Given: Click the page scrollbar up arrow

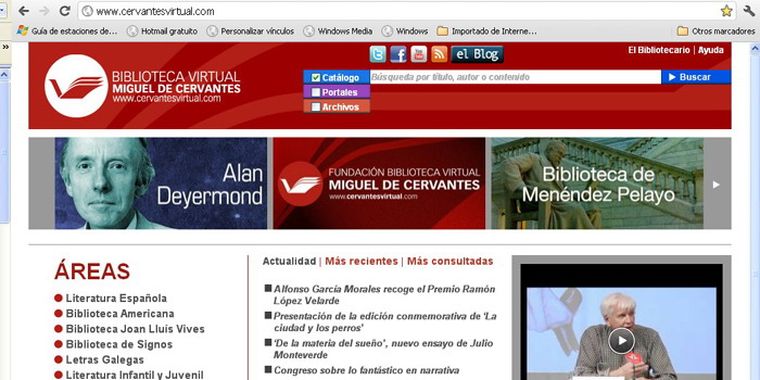Looking at the screenshot, I should (x=755, y=48).
